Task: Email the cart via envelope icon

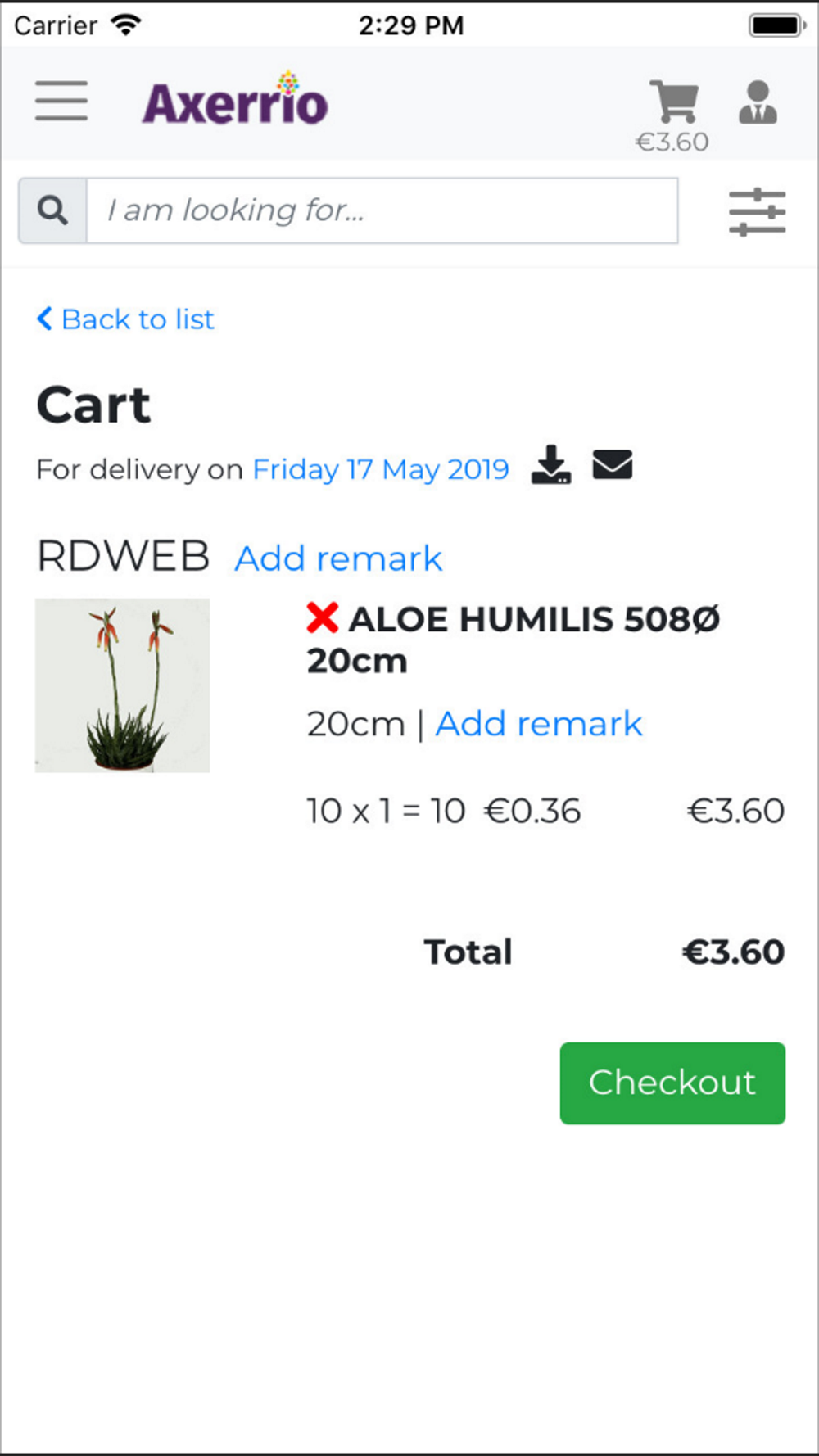Action: click(x=613, y=464)
